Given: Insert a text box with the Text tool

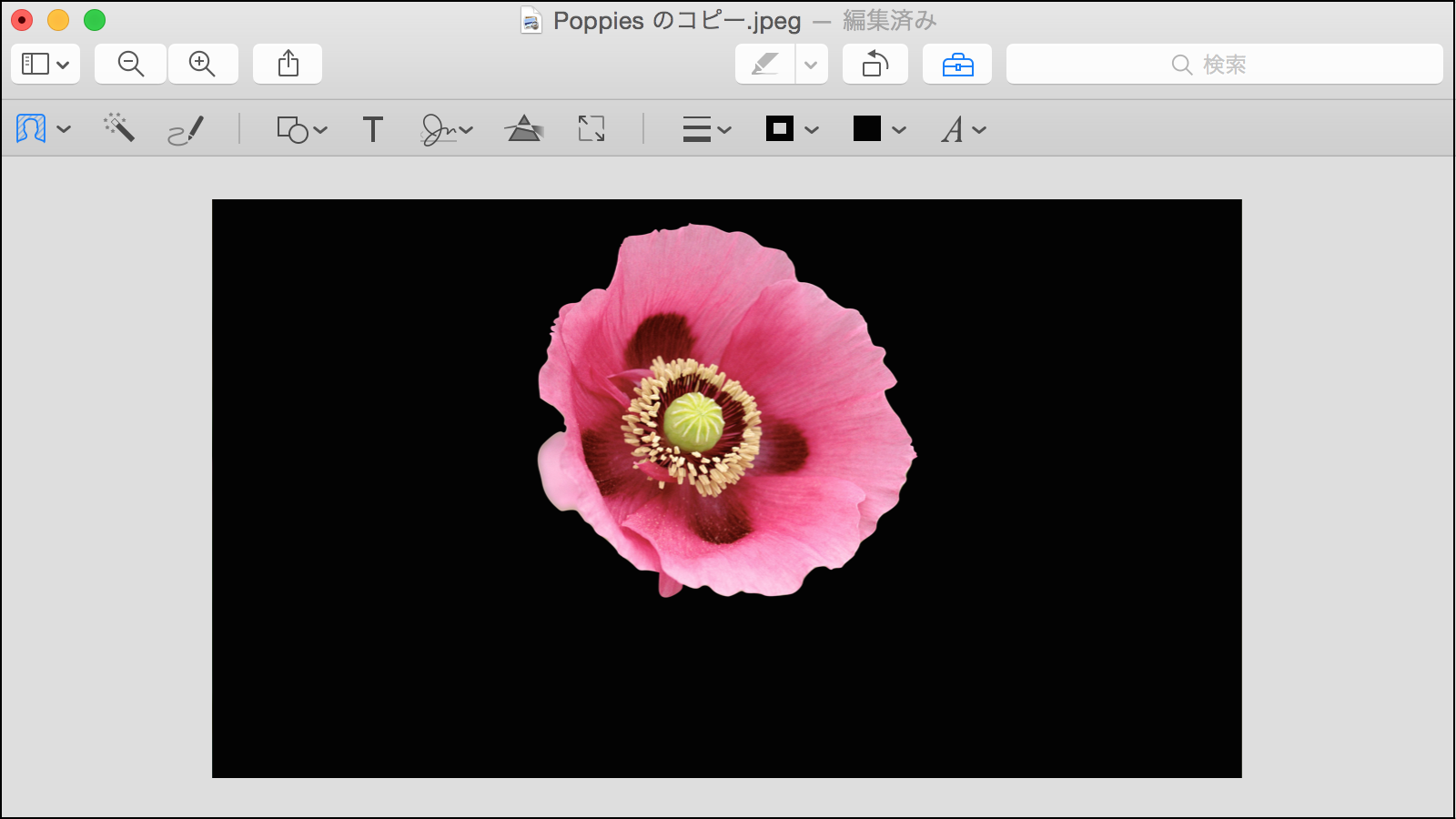Looking at the screenshot, I should (x=372, y=128).
